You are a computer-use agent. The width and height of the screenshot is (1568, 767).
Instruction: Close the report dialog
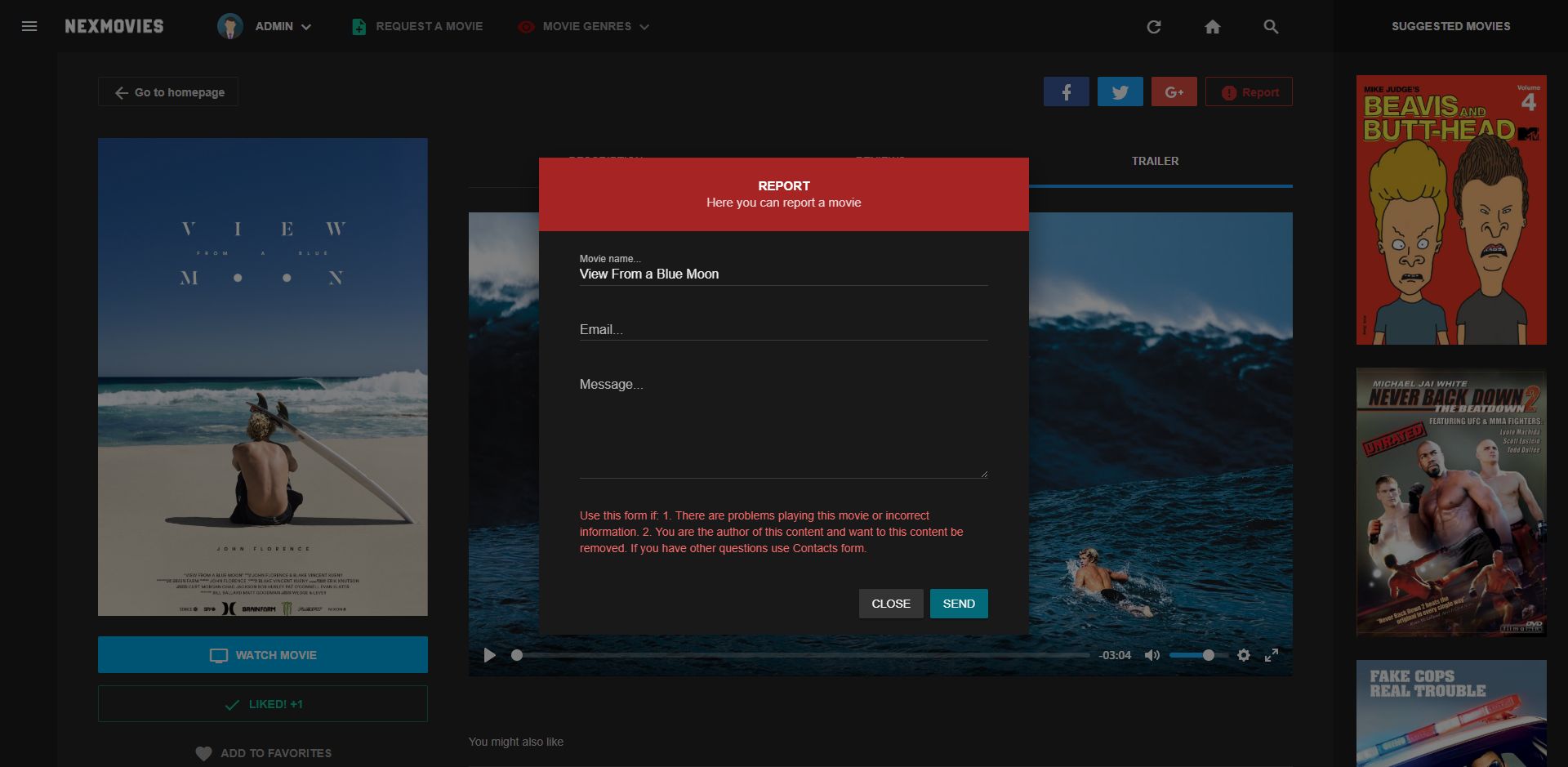pos(891,604)
